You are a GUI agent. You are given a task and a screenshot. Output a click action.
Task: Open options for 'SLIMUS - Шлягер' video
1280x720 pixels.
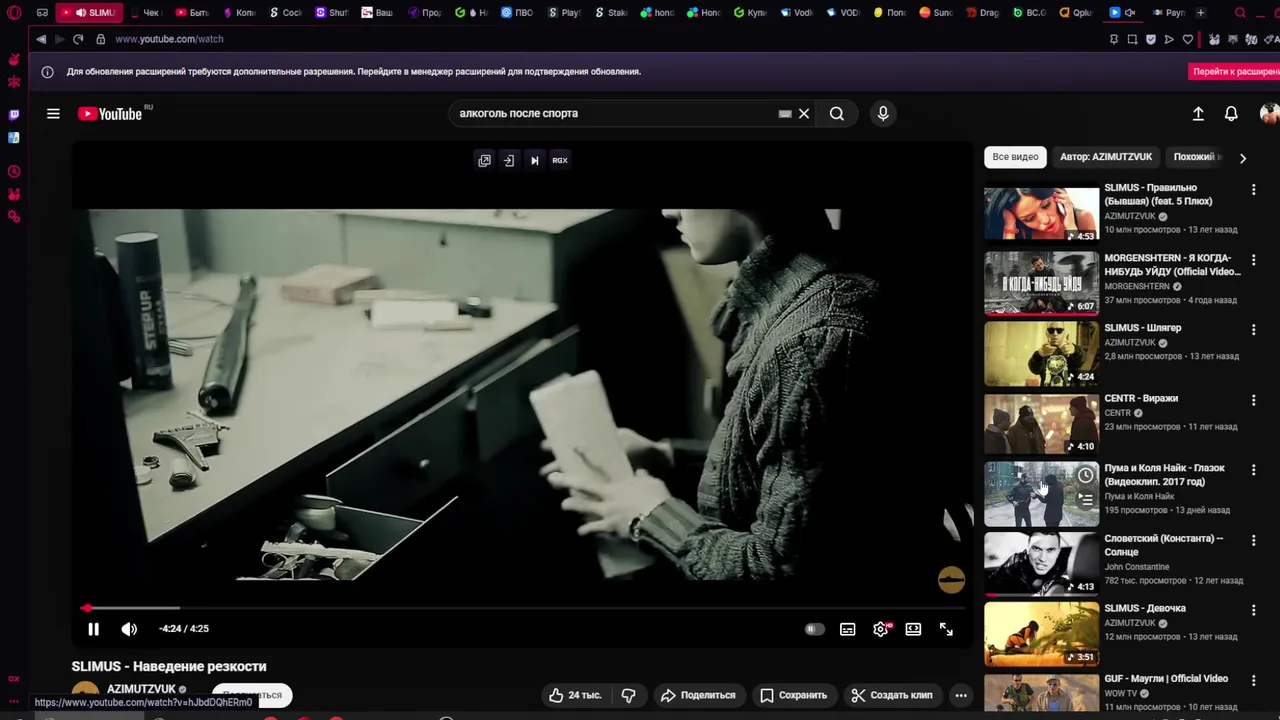(1253, 329)
